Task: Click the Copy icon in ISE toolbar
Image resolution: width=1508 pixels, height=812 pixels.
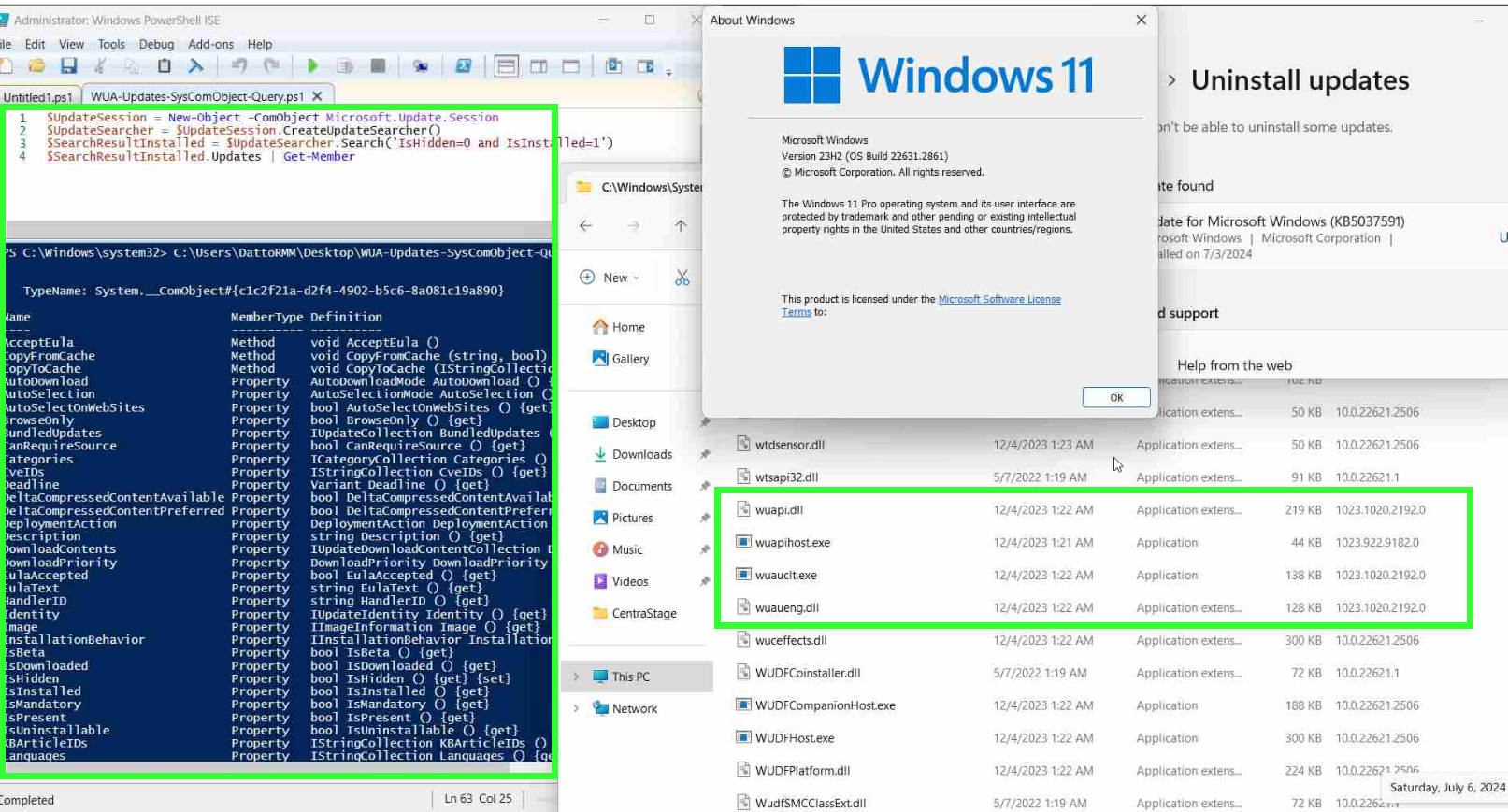Action: (x=132, y=65)
